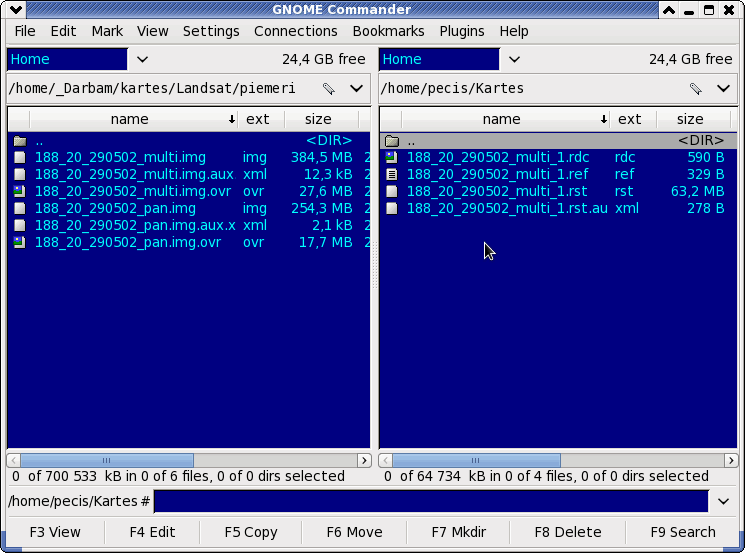This screenshot has width=745, height=553.
Task: Open the Plugins menu
Action: click(462, 31)
